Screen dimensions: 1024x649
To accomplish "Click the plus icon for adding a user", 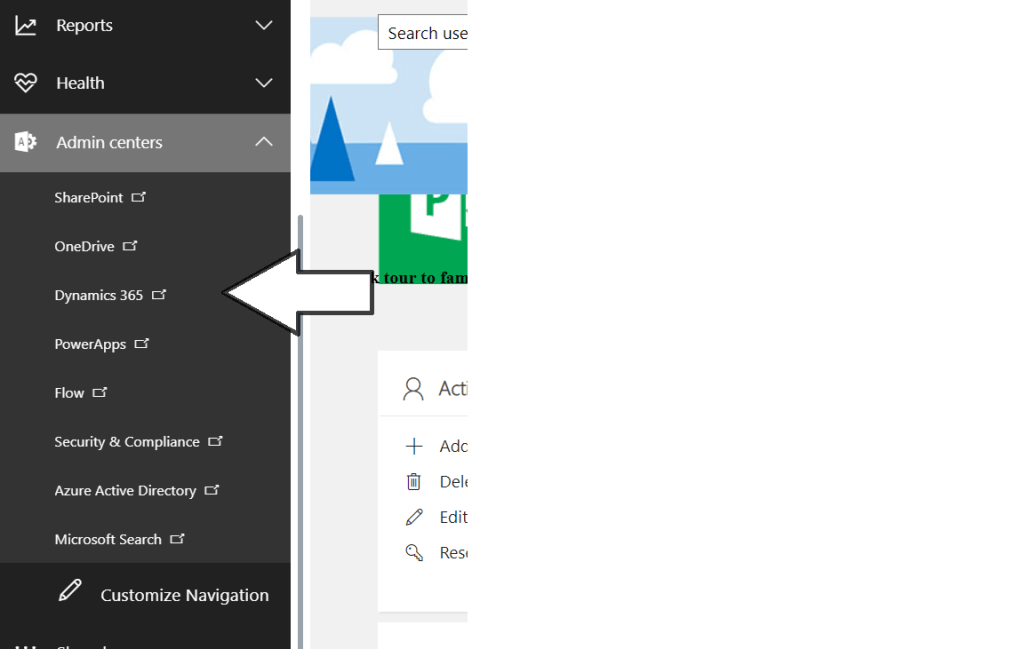I will pos(414,446).
